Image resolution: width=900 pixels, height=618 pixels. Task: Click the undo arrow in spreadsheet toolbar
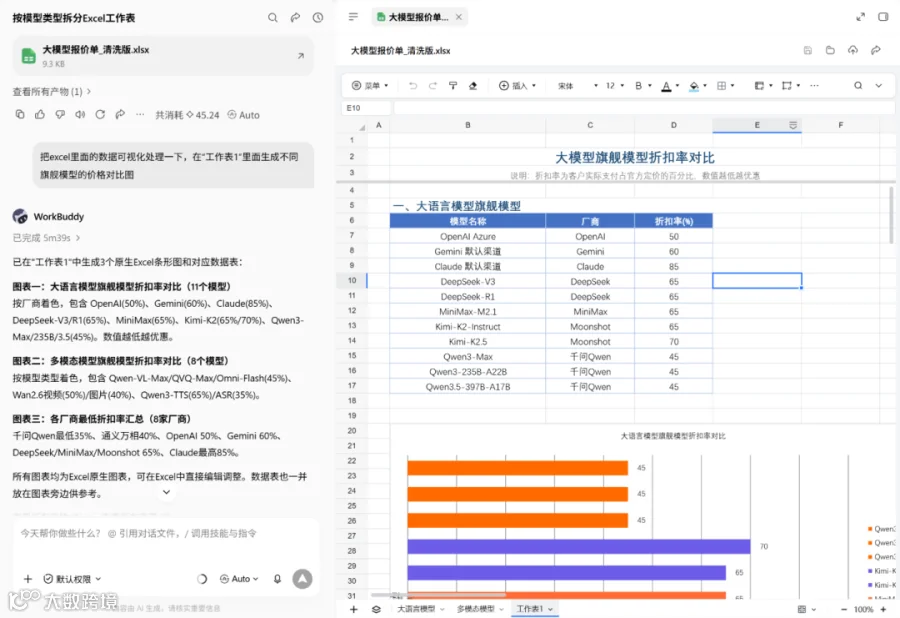[413, 85]
